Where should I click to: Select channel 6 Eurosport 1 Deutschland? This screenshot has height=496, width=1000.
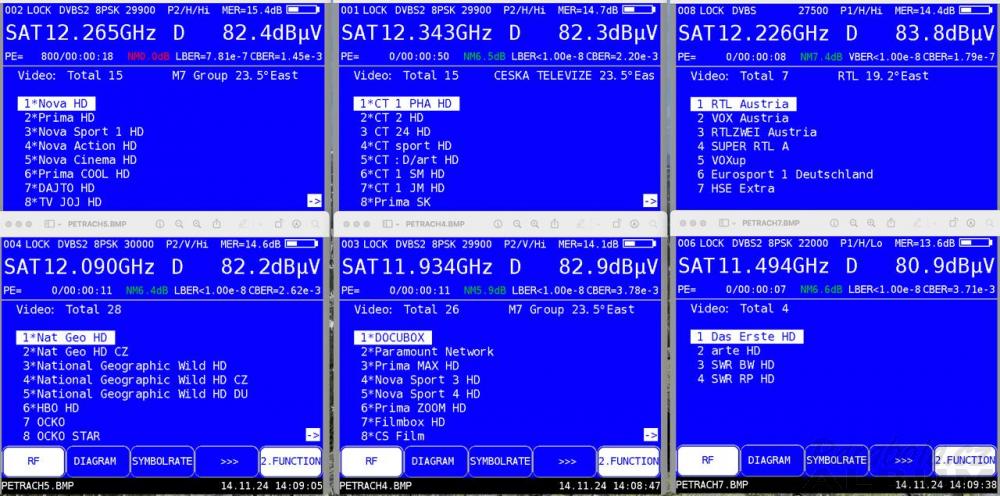(785, 174)
